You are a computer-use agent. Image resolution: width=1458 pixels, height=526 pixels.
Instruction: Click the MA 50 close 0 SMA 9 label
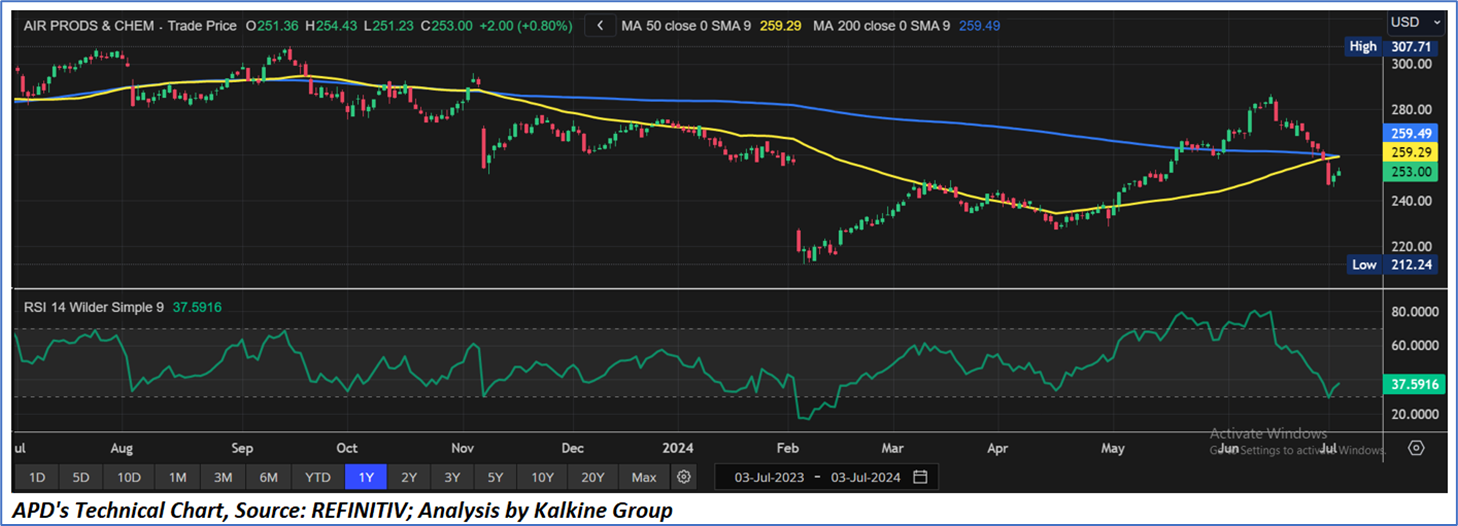pos(686,26)
